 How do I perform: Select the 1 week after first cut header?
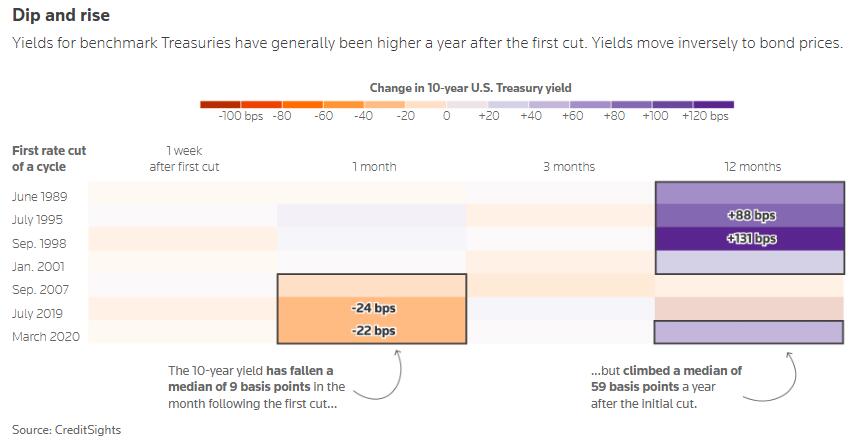coord(184,159)
